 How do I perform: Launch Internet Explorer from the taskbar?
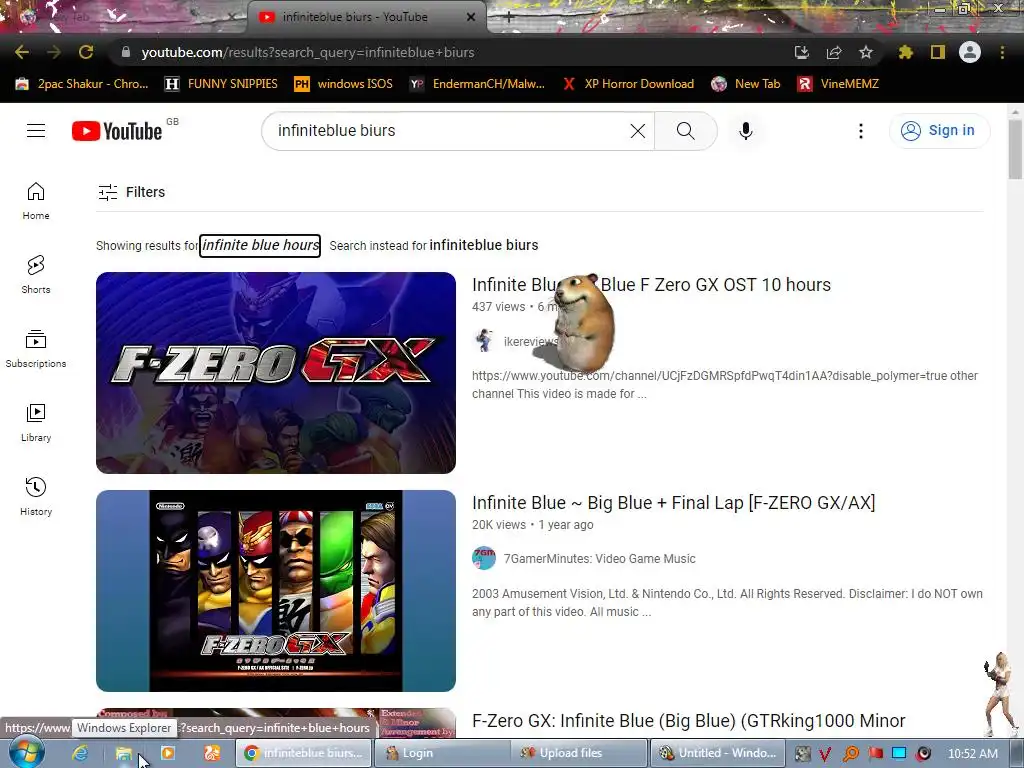[x=80, y=753]
